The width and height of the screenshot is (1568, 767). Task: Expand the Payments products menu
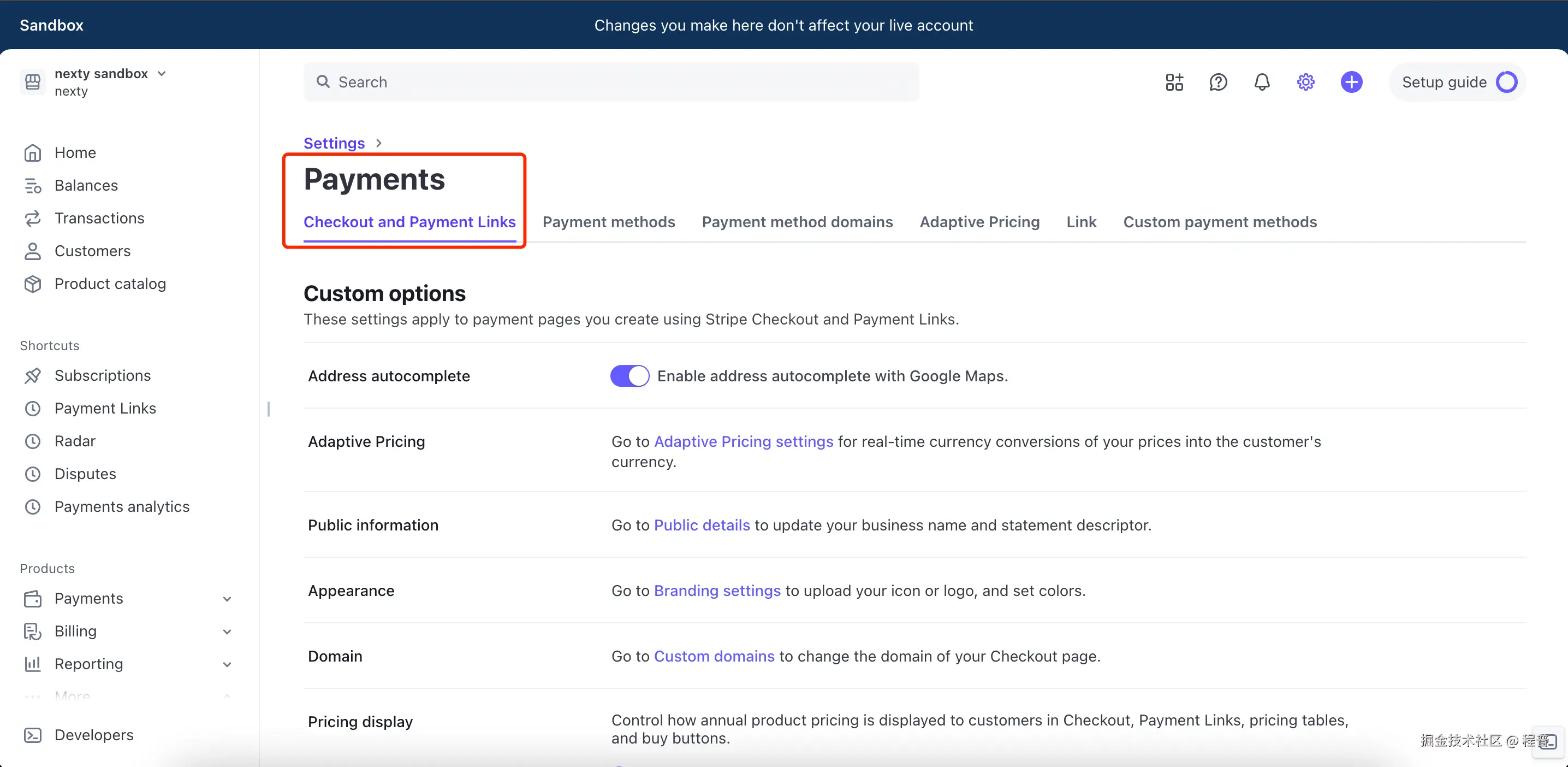pyautogui.click(x=227, y=599)
